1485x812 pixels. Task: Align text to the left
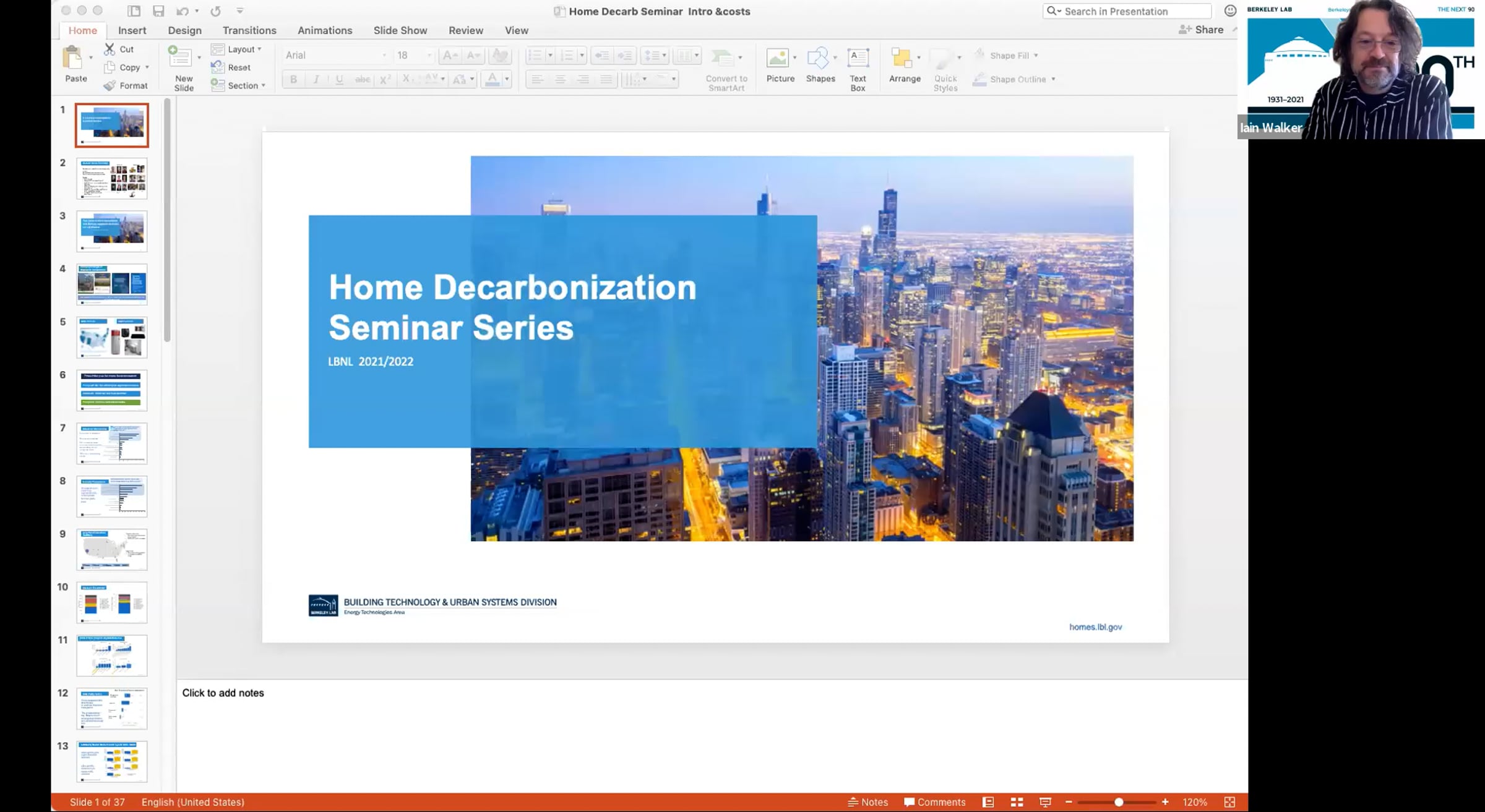click(x=537, y=79)
